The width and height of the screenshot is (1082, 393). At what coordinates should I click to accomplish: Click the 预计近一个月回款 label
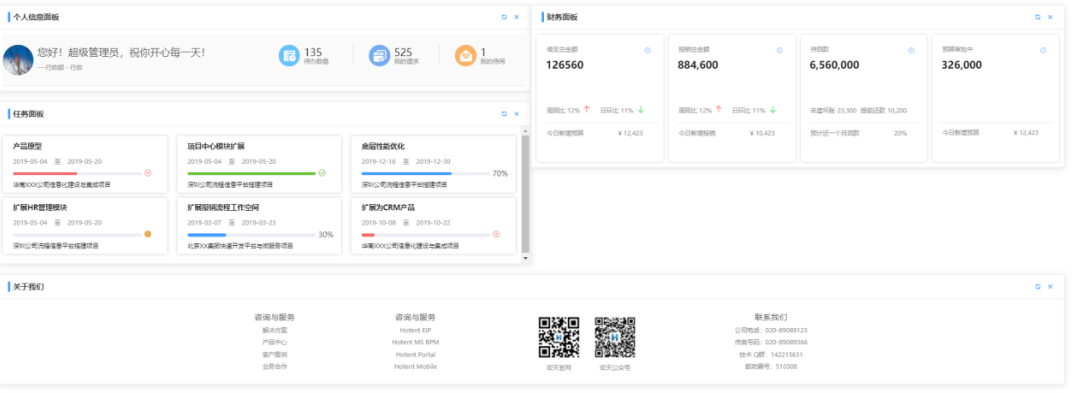coord(835,133)
